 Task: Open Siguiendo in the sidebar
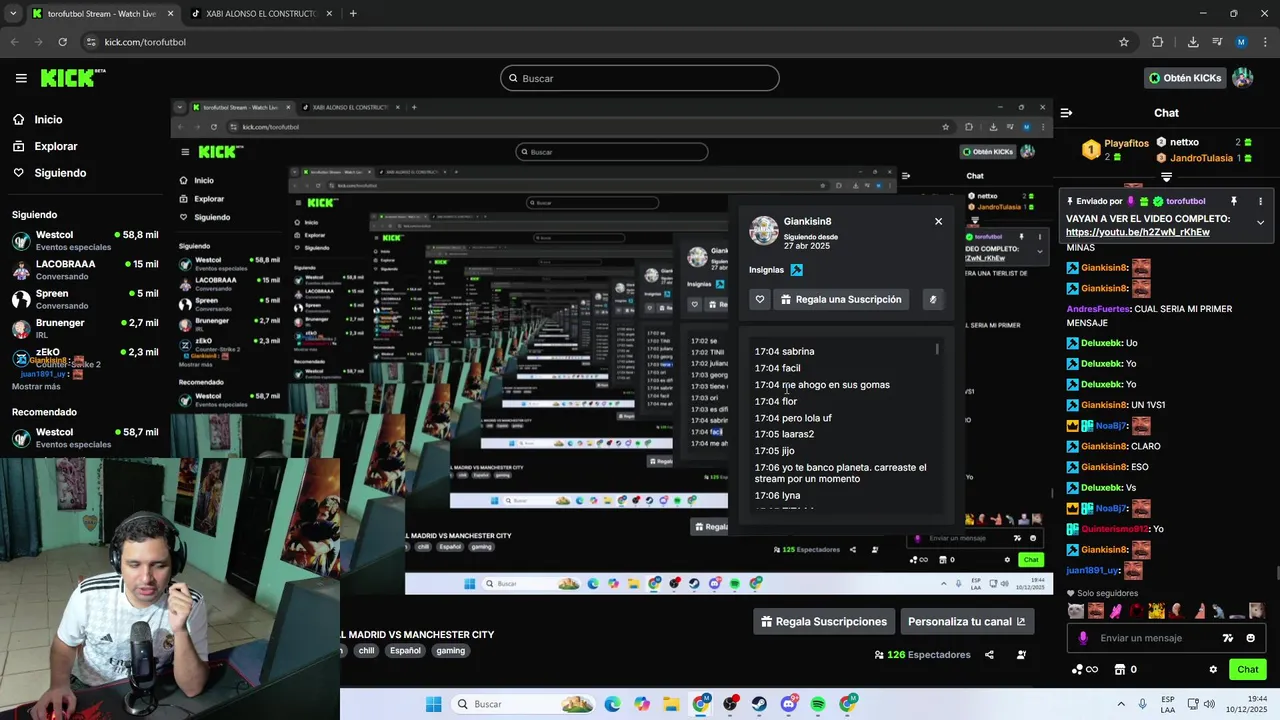pos(60,173)
